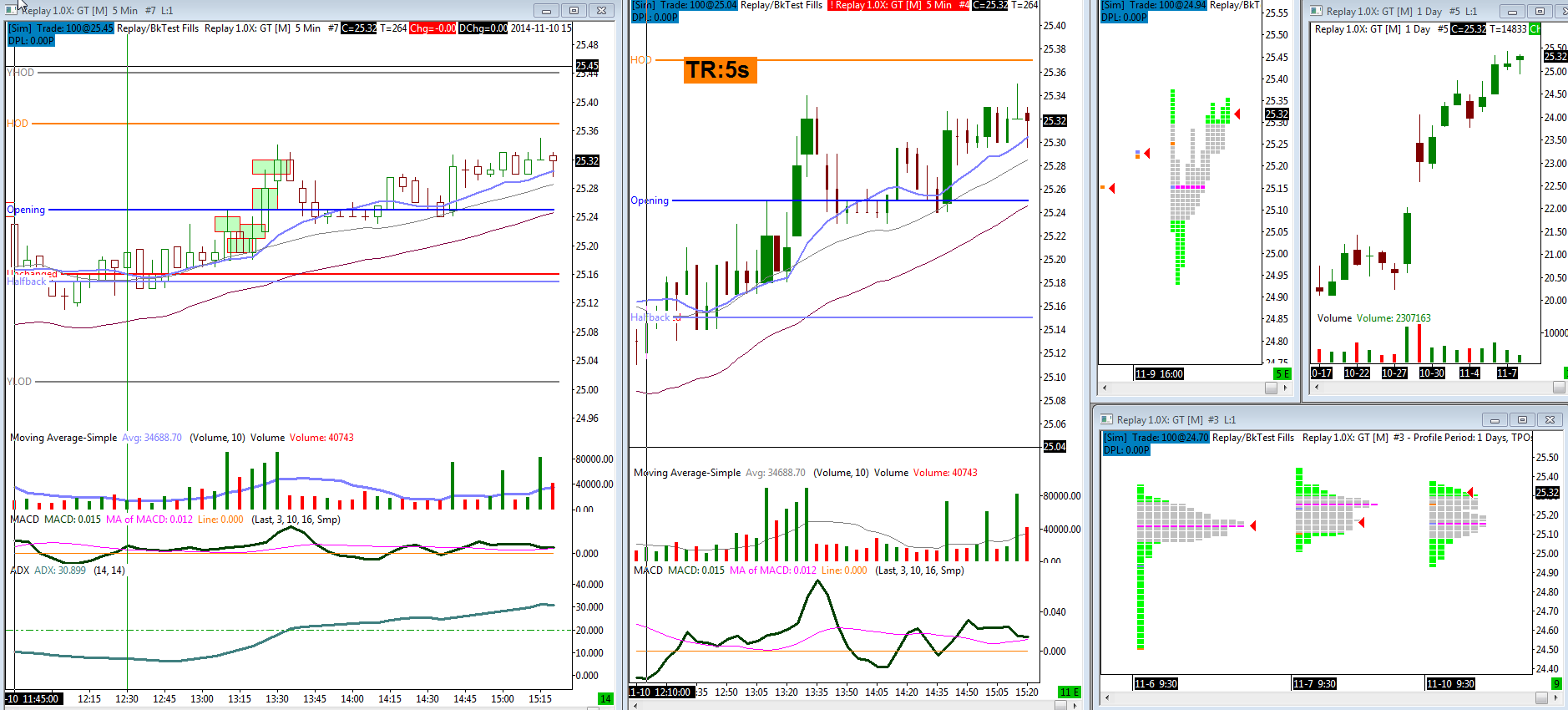The image size is (1568, 710).
Task: Click '[Sim] Trade: 100@24.70' header in window #3
Action: [1156, 438]
